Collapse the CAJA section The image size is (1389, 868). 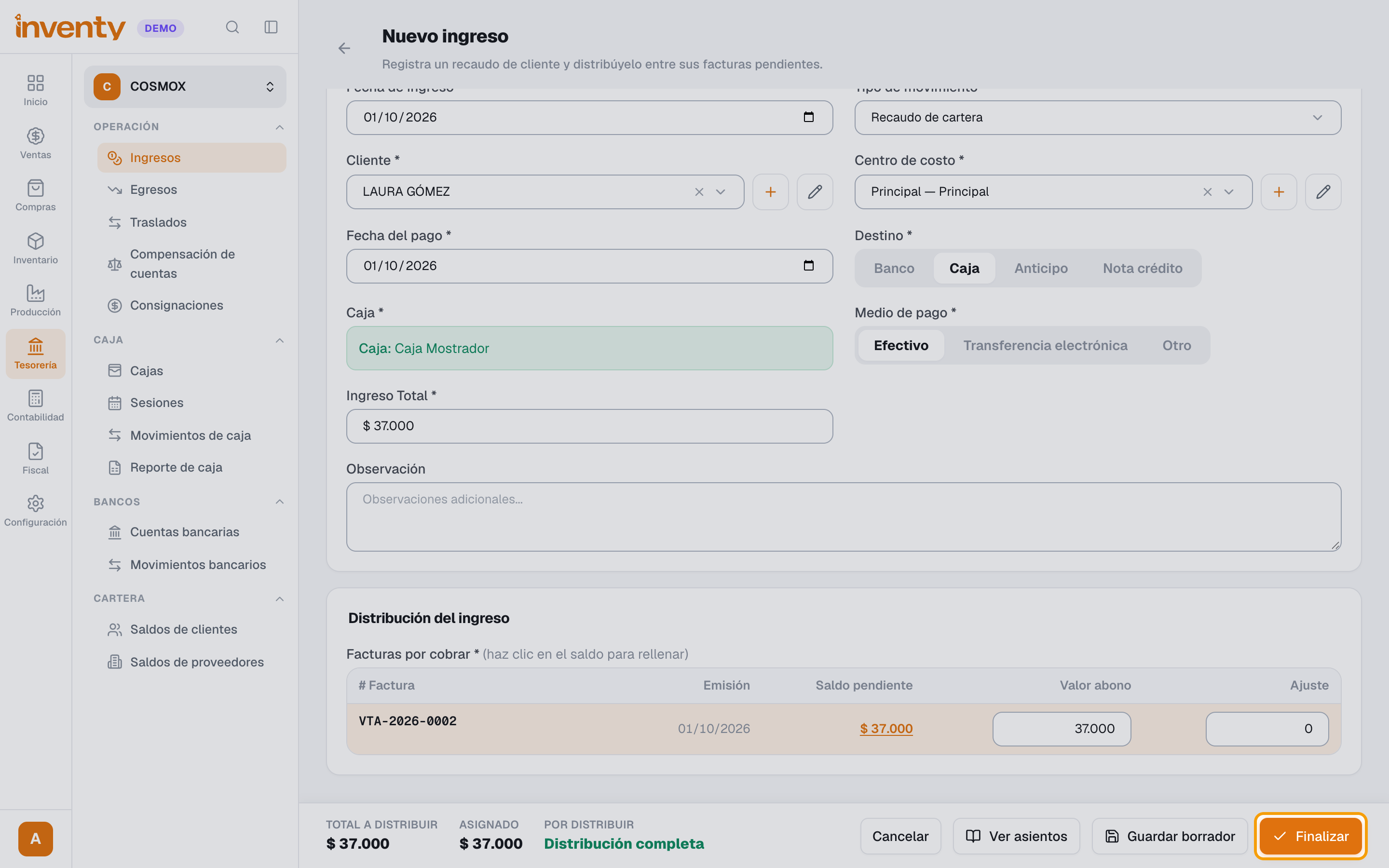click(280, 340)
